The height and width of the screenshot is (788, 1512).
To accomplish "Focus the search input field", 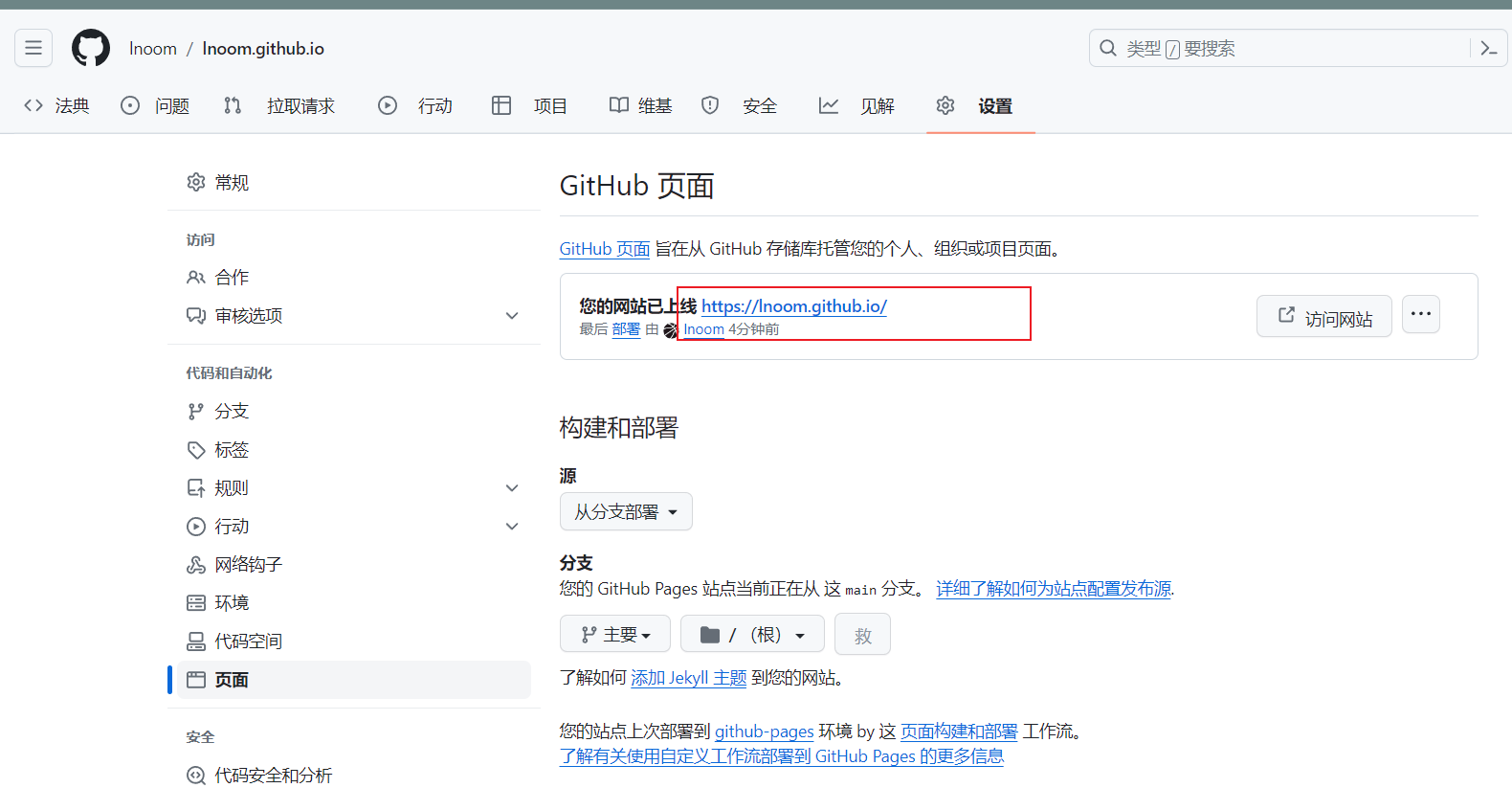I will coord(1298,48).
